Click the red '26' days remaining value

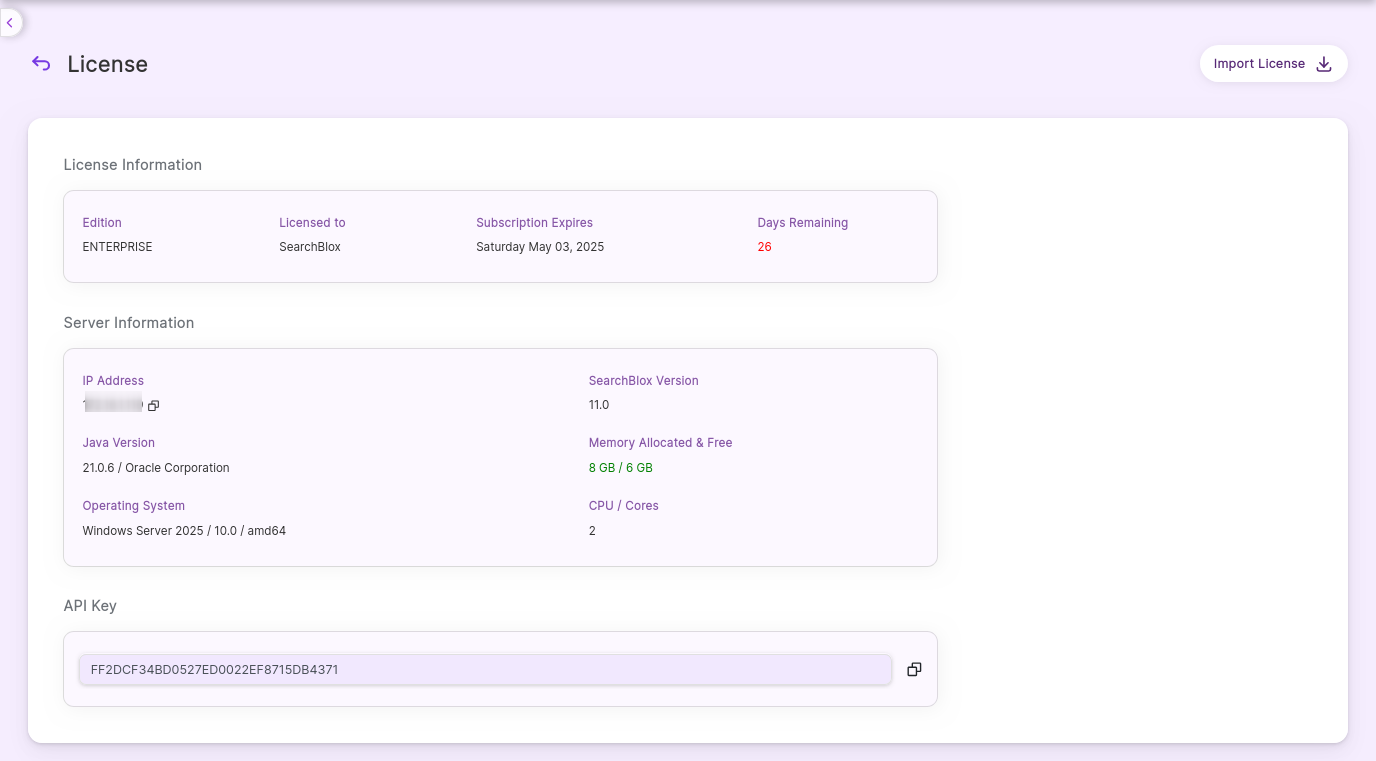click(765, 247)
